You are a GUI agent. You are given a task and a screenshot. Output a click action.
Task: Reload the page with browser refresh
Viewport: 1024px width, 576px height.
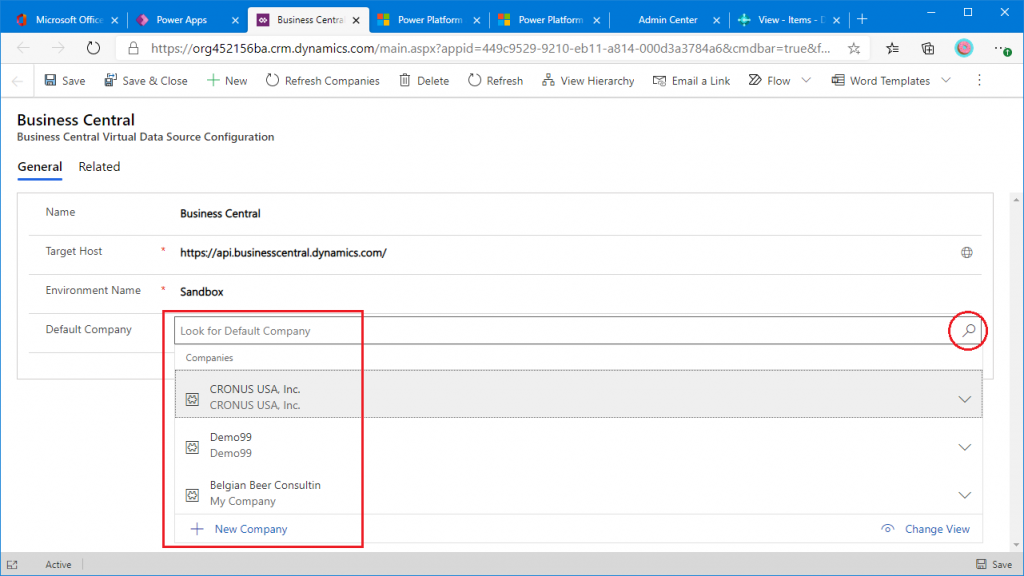[93, 48]
